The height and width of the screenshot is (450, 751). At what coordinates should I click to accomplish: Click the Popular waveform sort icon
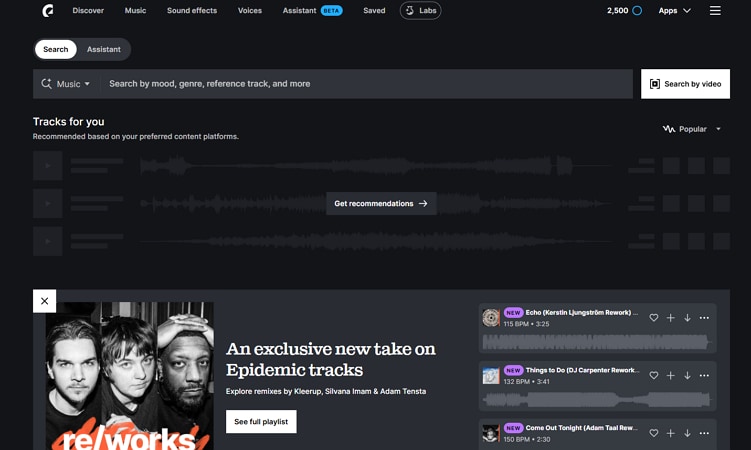[669, 129]
